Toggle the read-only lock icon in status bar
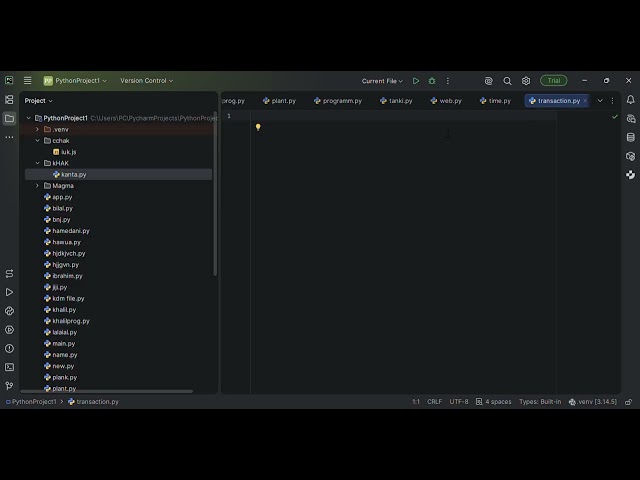Viewport: 640px width, 480px height. coord(629,402)
